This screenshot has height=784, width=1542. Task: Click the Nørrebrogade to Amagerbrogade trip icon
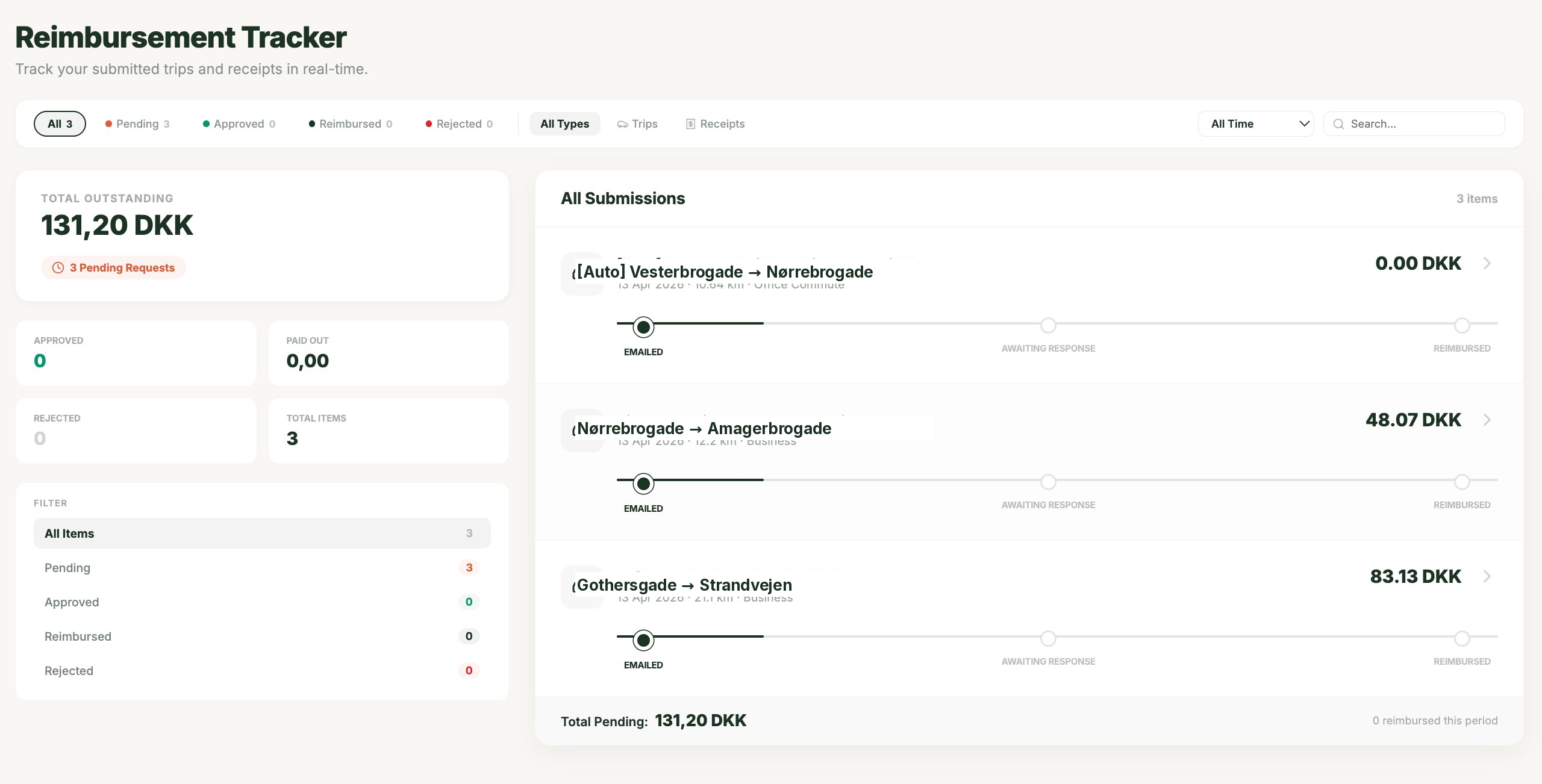[582, 431]
